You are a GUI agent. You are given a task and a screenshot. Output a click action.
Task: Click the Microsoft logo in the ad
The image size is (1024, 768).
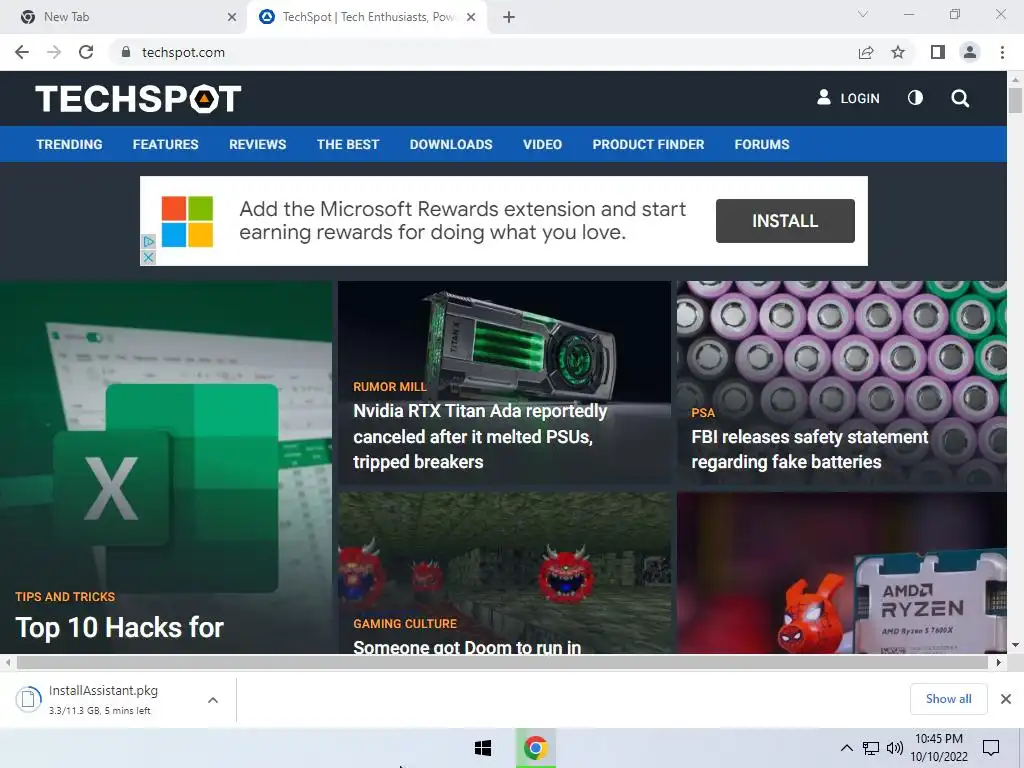coord(187,221)
